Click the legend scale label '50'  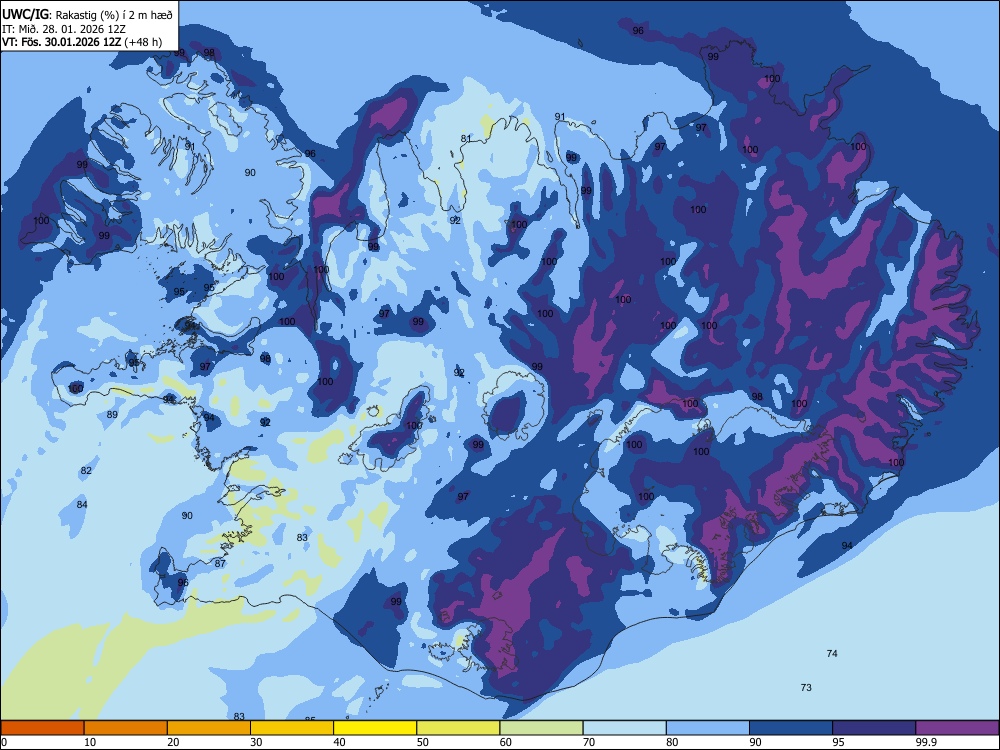point(422,742)
